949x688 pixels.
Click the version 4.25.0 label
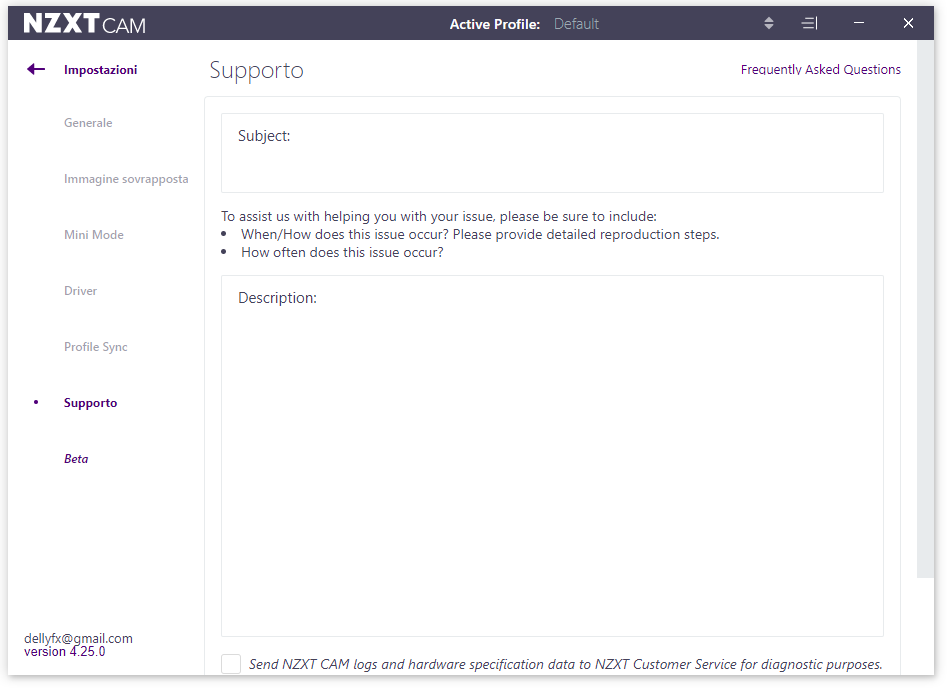(x=65, y=652)
